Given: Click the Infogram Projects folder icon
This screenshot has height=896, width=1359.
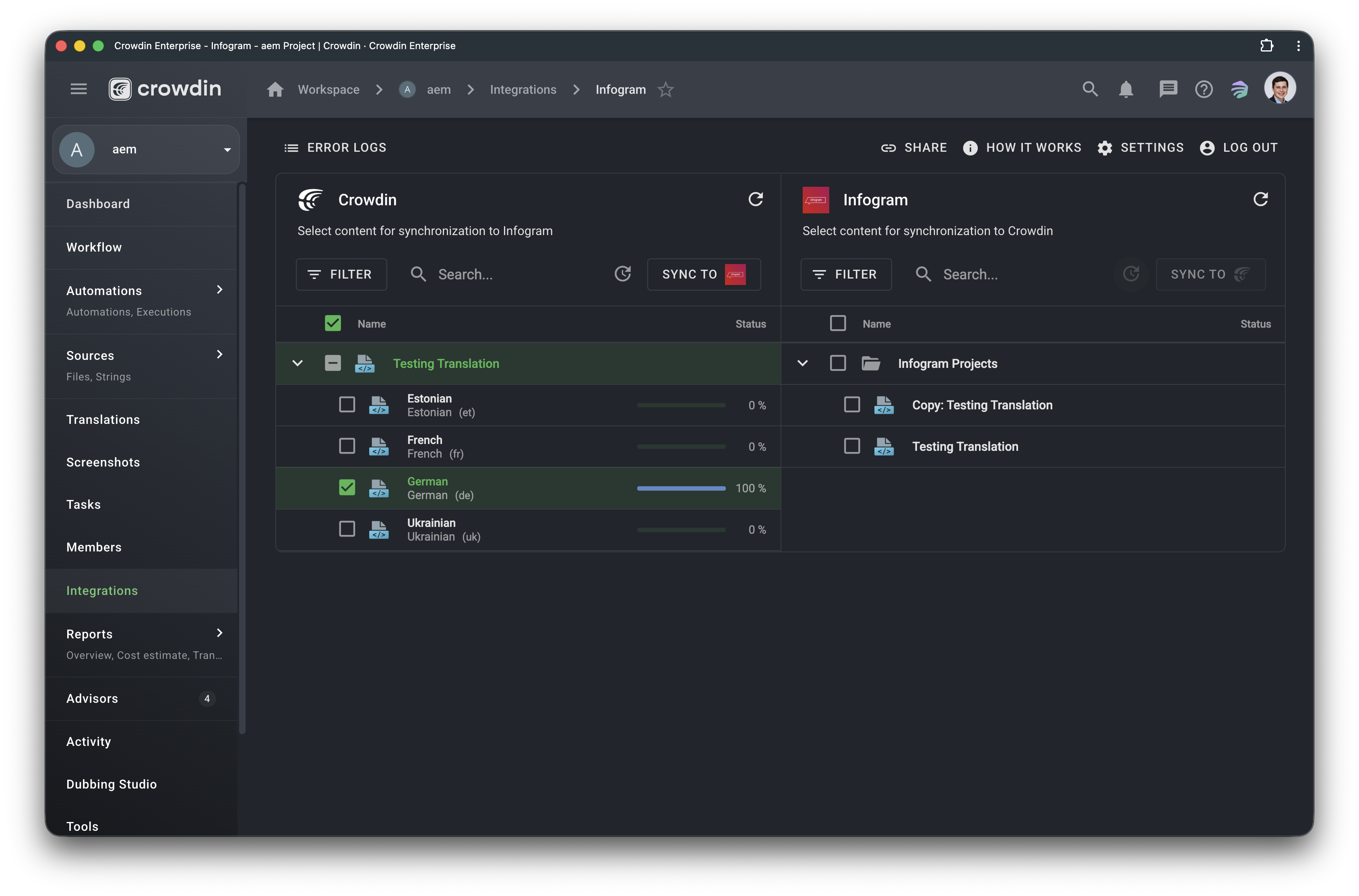Looking at the screenshot, I should (x=870, y=363).
